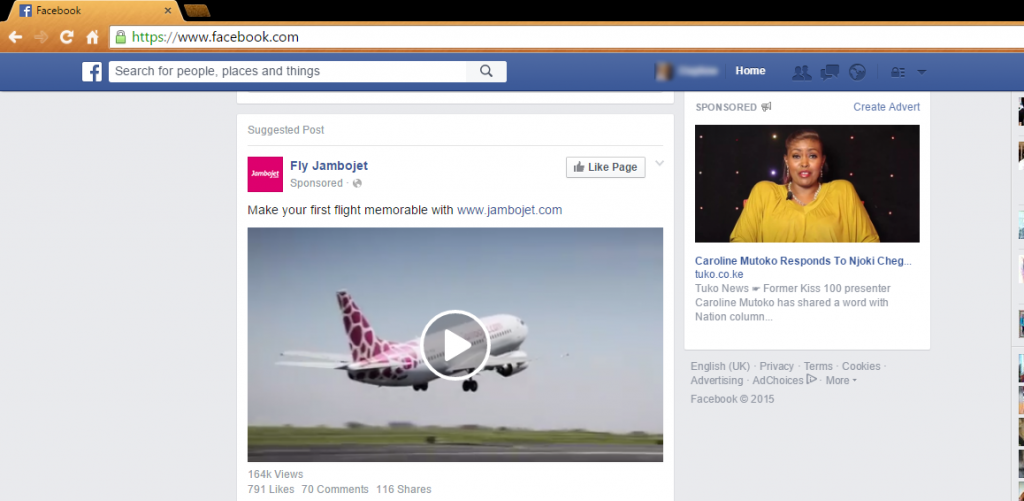
Task: Click the AdChoices triangle icon
Action: click(x=812, y=380)
